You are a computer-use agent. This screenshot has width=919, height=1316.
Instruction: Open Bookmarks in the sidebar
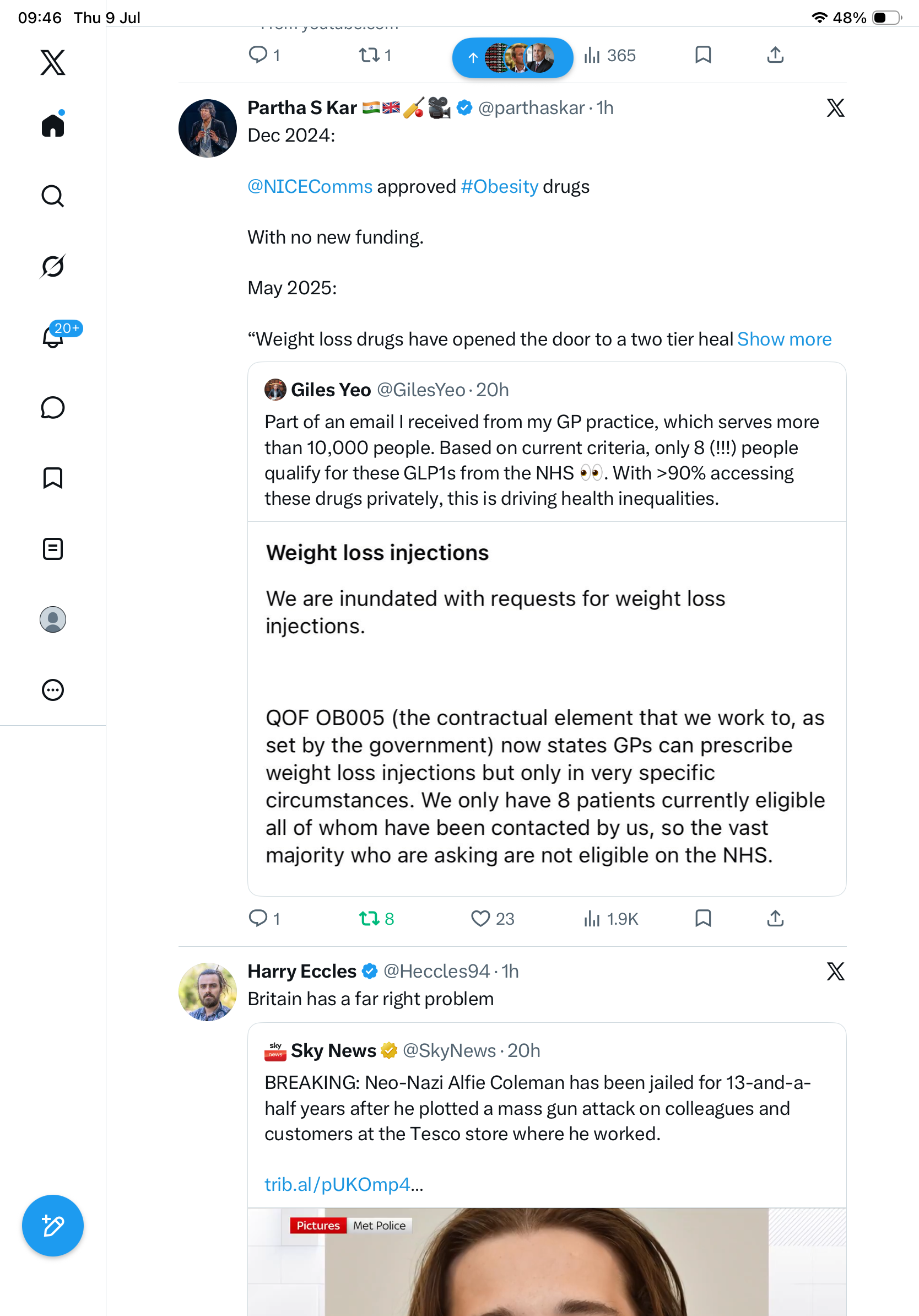53,477
